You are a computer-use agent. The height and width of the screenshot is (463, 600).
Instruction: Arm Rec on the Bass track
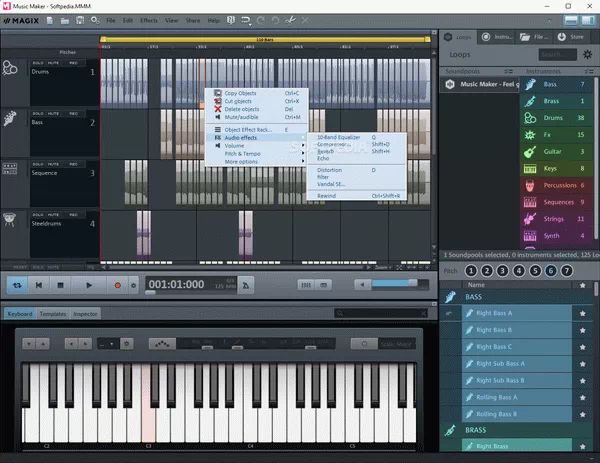(x=73, y=114)
